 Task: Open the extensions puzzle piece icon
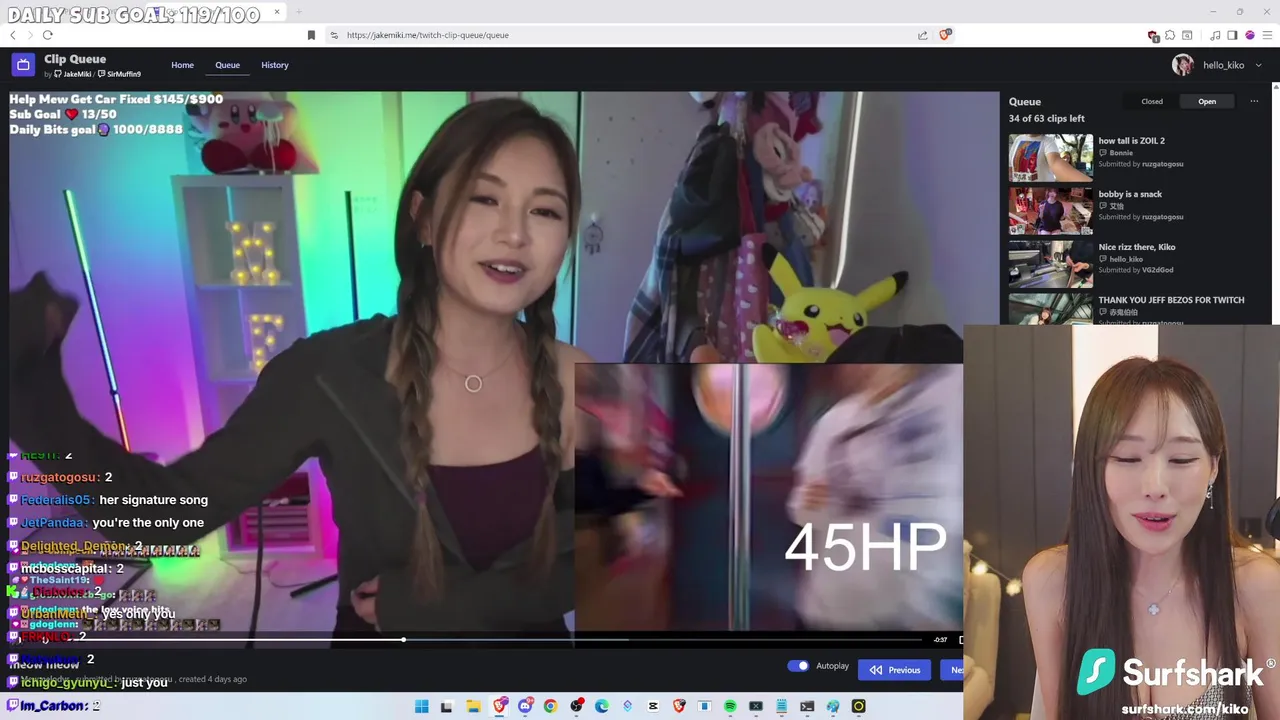(1170, 35)
